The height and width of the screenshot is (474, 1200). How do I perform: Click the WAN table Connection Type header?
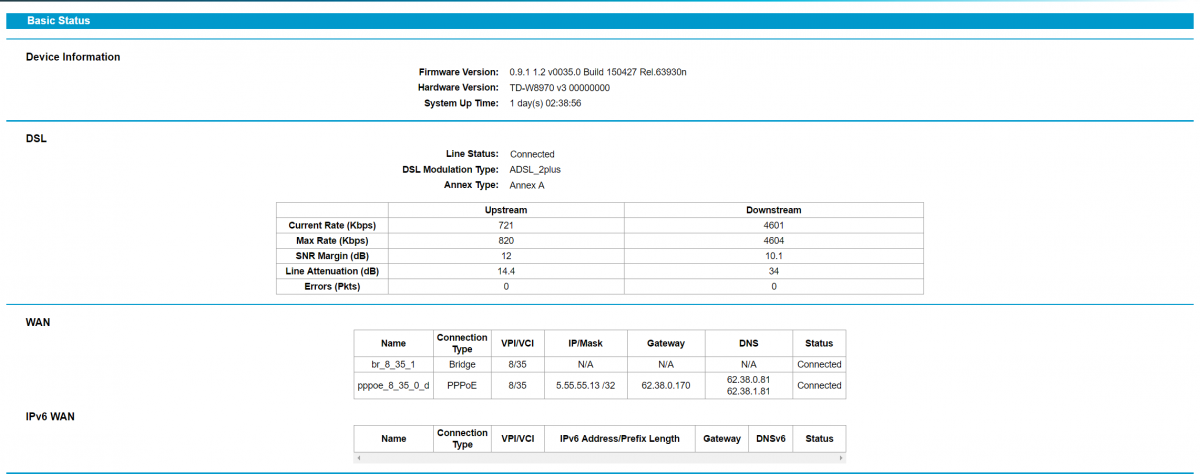[x=462, y=343]
